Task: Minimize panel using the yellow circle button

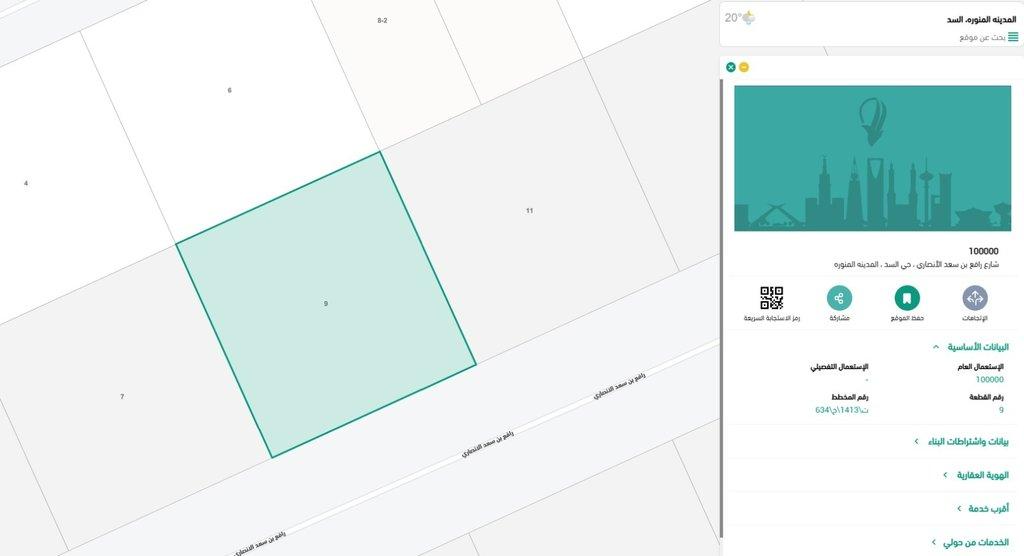Action: (x=744, y=67)
